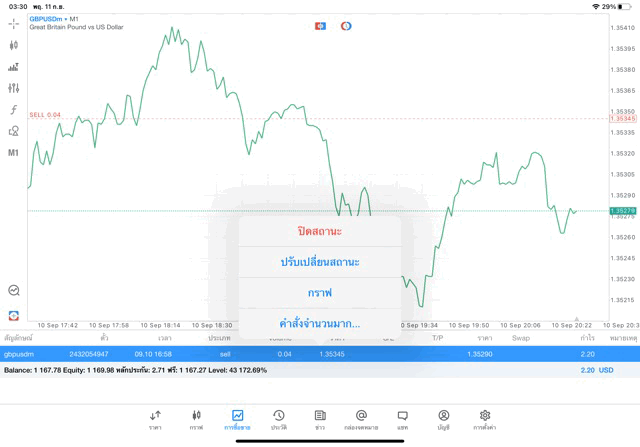640x447 pixels.
Task: Open the chart settings sliders icon
Action: 14,88
